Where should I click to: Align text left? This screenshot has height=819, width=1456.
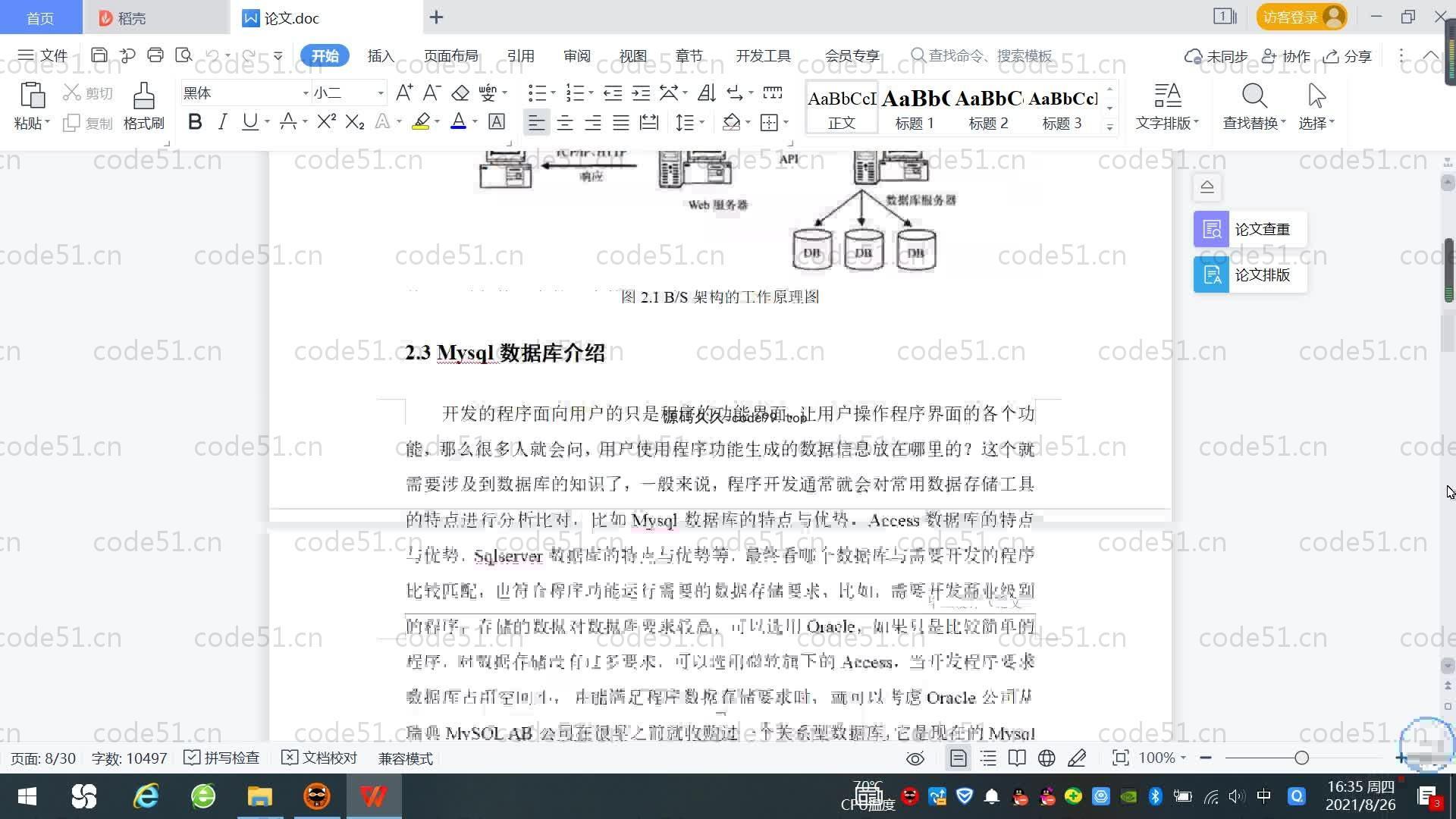tap(536, 122)
